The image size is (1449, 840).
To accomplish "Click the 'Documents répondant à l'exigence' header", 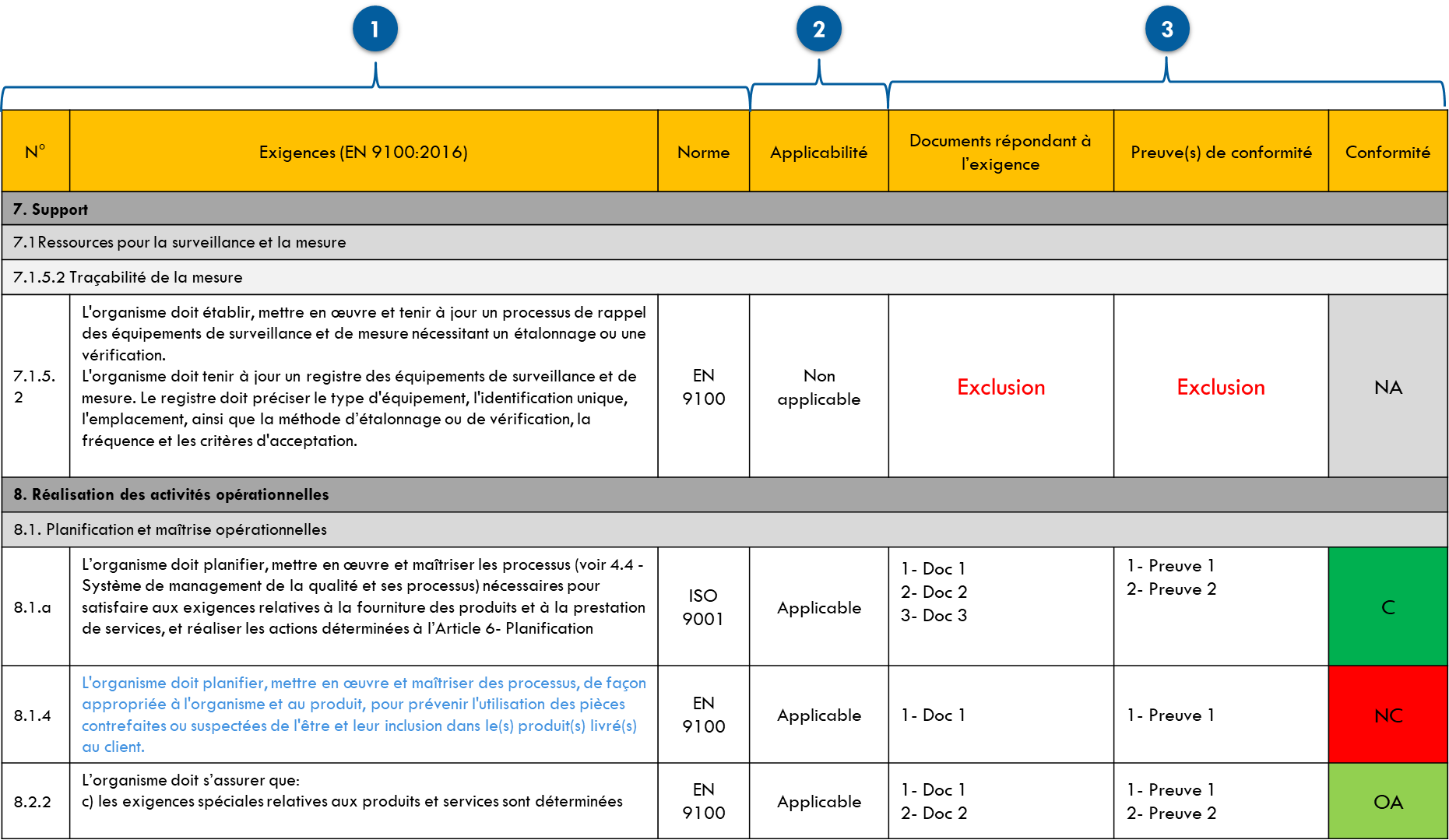I will point(1001,151).
